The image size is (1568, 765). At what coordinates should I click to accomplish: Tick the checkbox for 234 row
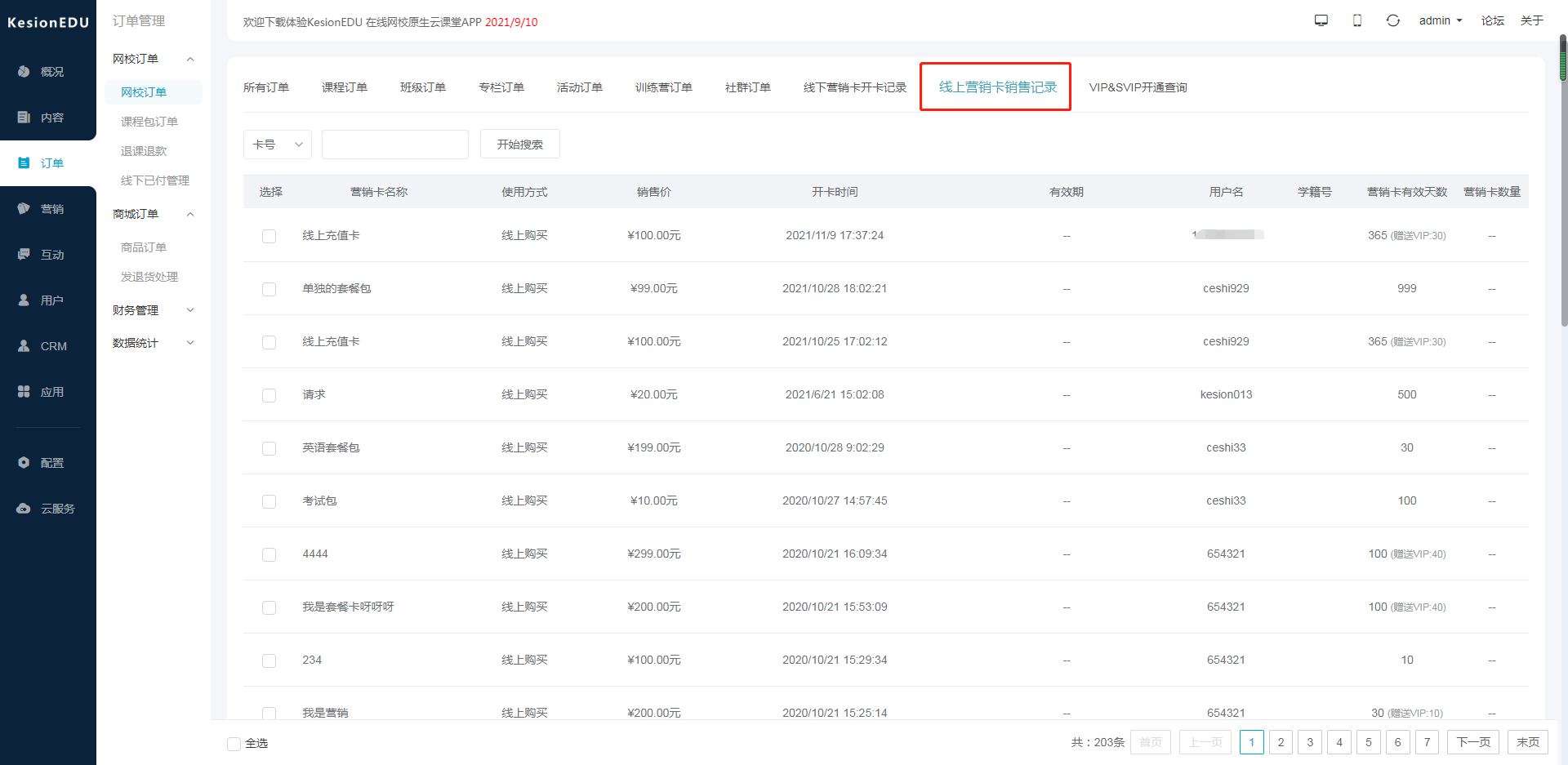pyautogui.click(x=269, y=660)
